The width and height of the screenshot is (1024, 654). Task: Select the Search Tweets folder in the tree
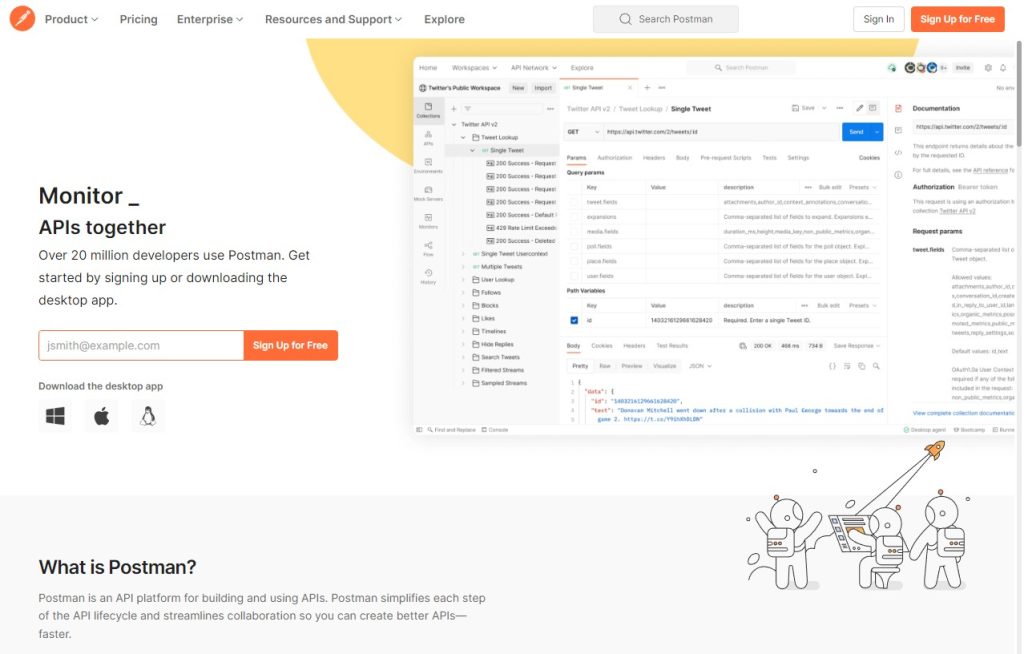click(500, 357)
